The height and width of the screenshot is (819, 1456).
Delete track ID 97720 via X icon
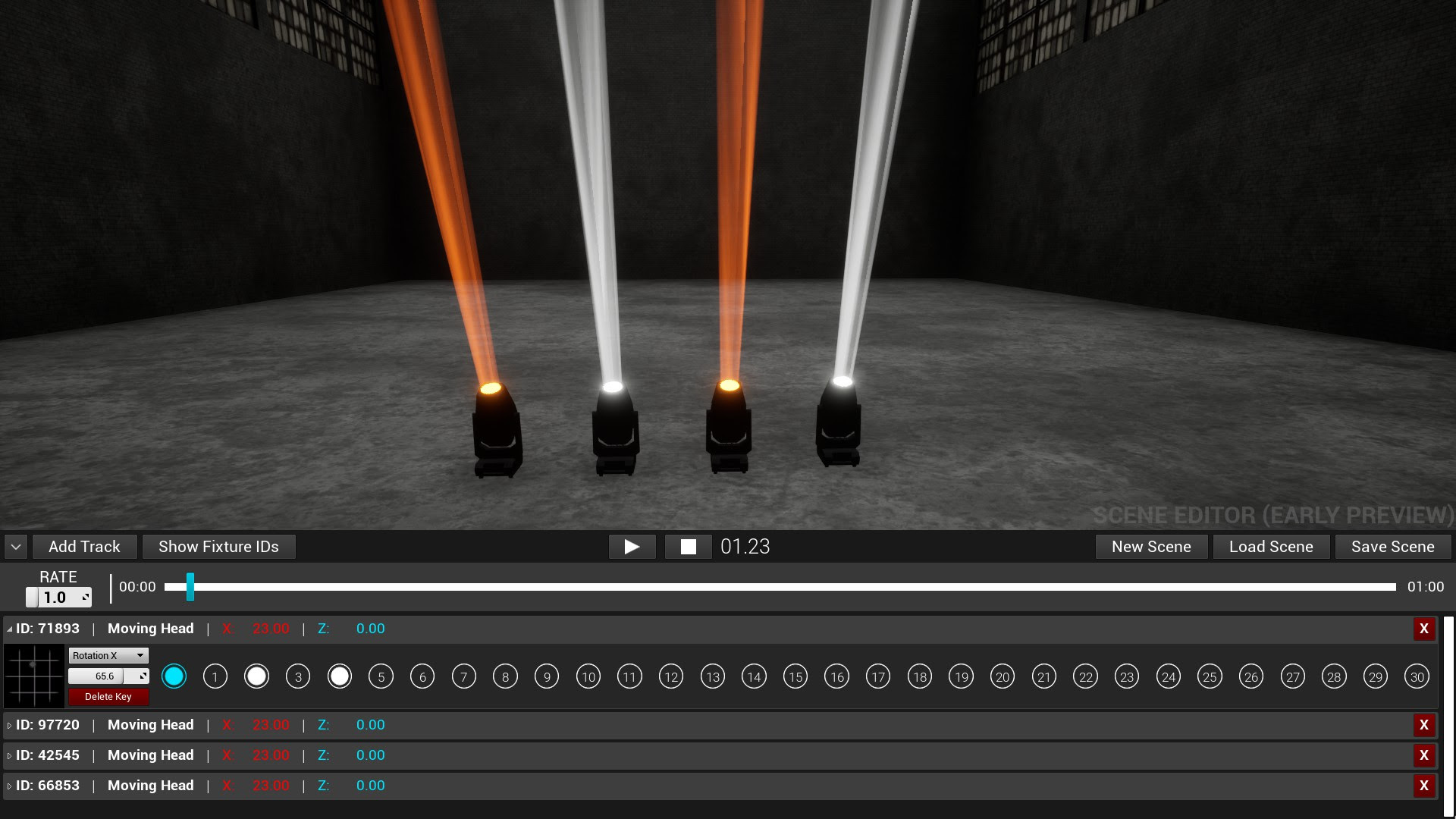[1423, 725]
